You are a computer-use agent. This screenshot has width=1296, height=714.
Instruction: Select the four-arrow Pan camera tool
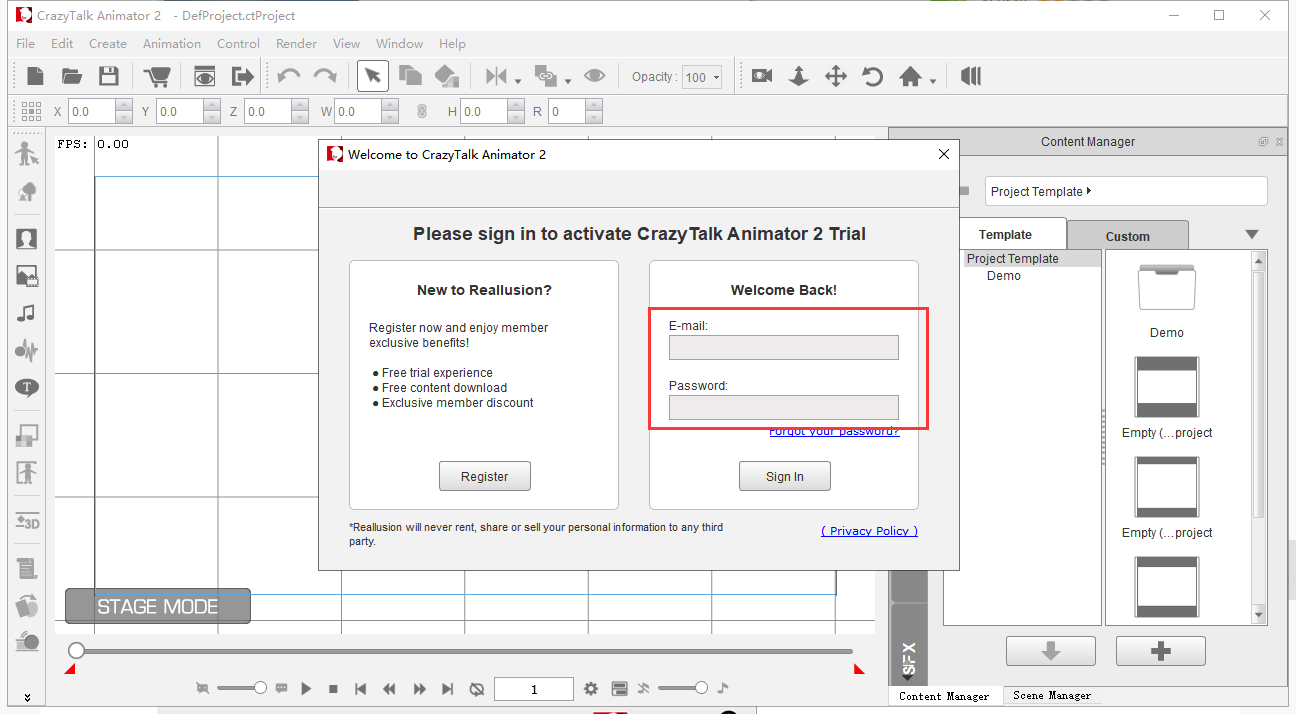(x=836, y=76)
